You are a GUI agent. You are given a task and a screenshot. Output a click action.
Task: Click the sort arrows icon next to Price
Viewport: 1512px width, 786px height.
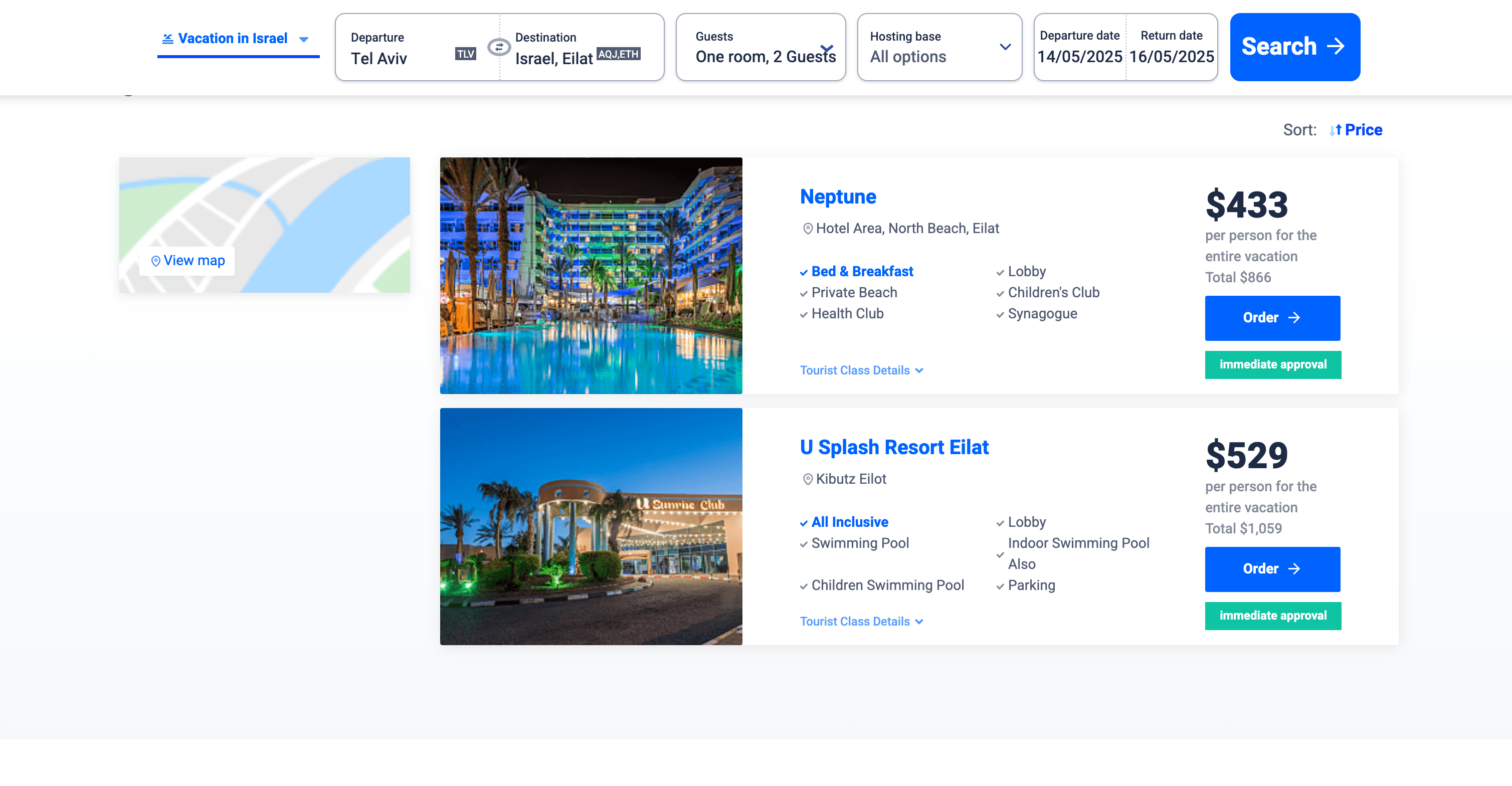click(x=1336, y=130)
